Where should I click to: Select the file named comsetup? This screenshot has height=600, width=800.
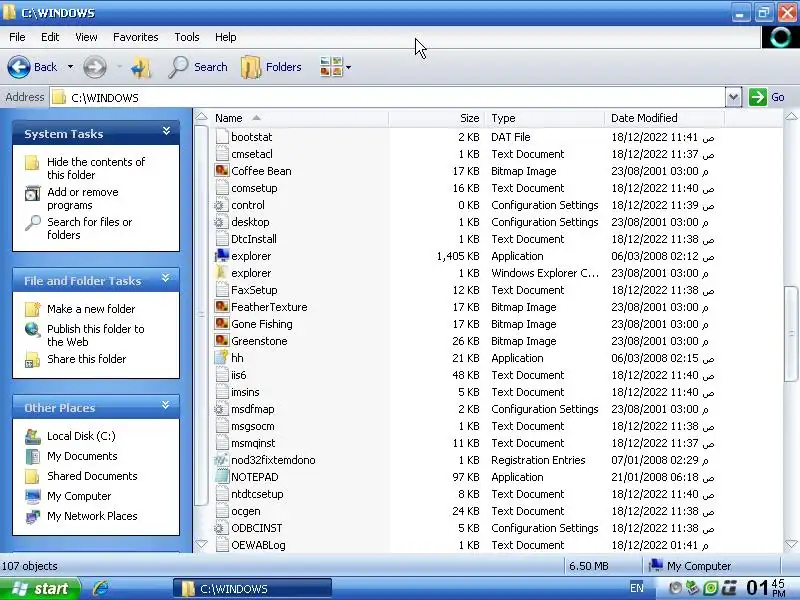tap(254, 188)
